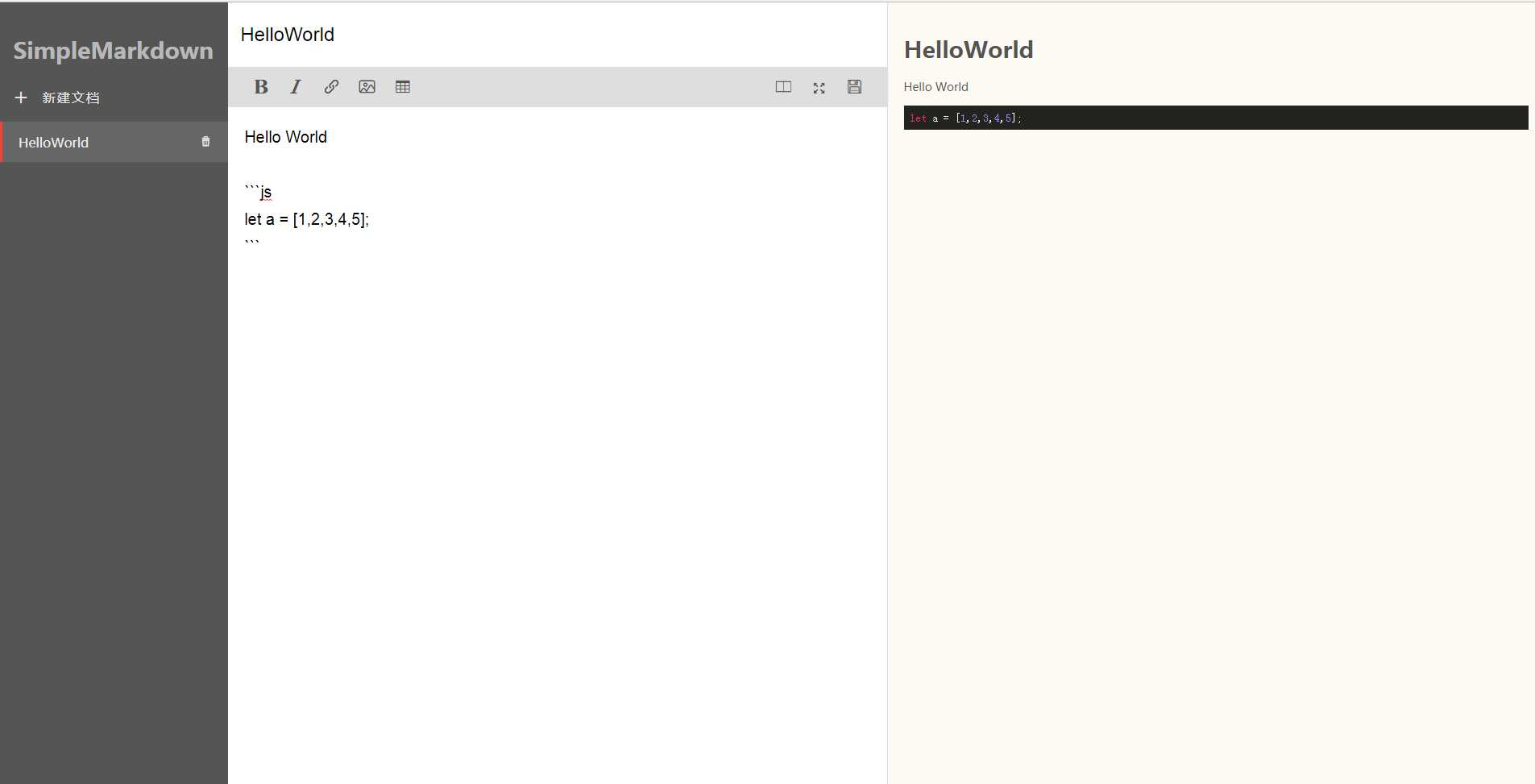Image resolution: width=1535 pixels, height=784 pixels.
Task: Click the ```js code fence line
Action: [258, 192]
